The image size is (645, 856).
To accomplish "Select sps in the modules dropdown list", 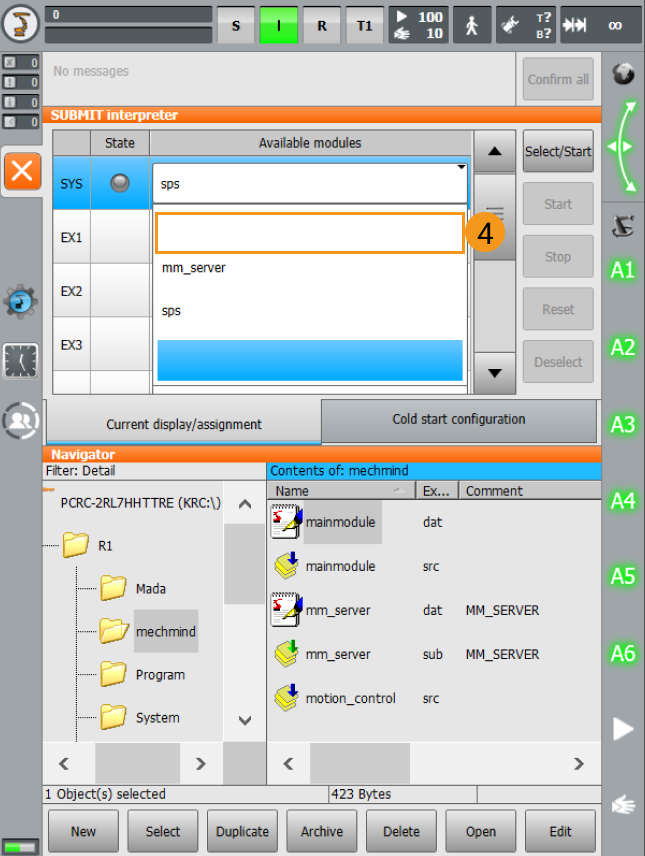I will click(310, 311).
